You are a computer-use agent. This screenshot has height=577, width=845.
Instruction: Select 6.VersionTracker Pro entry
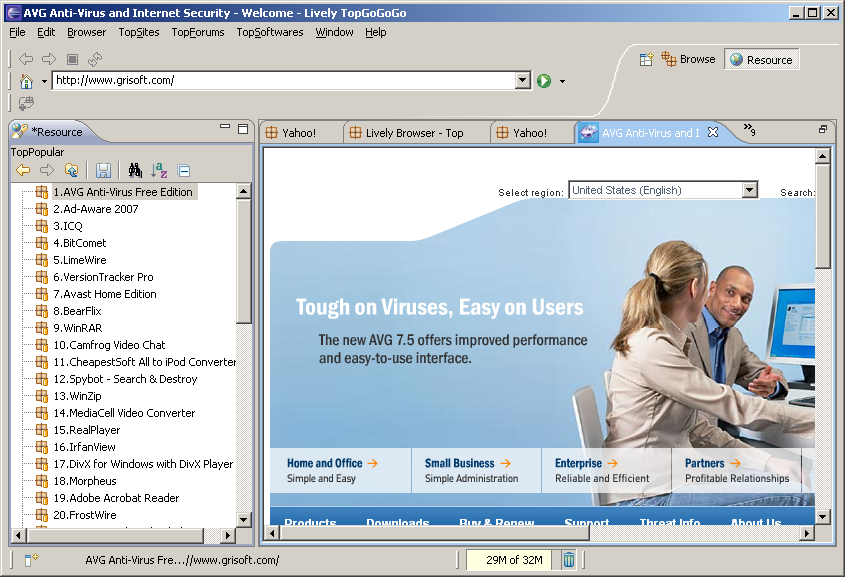tap(103, 277)
